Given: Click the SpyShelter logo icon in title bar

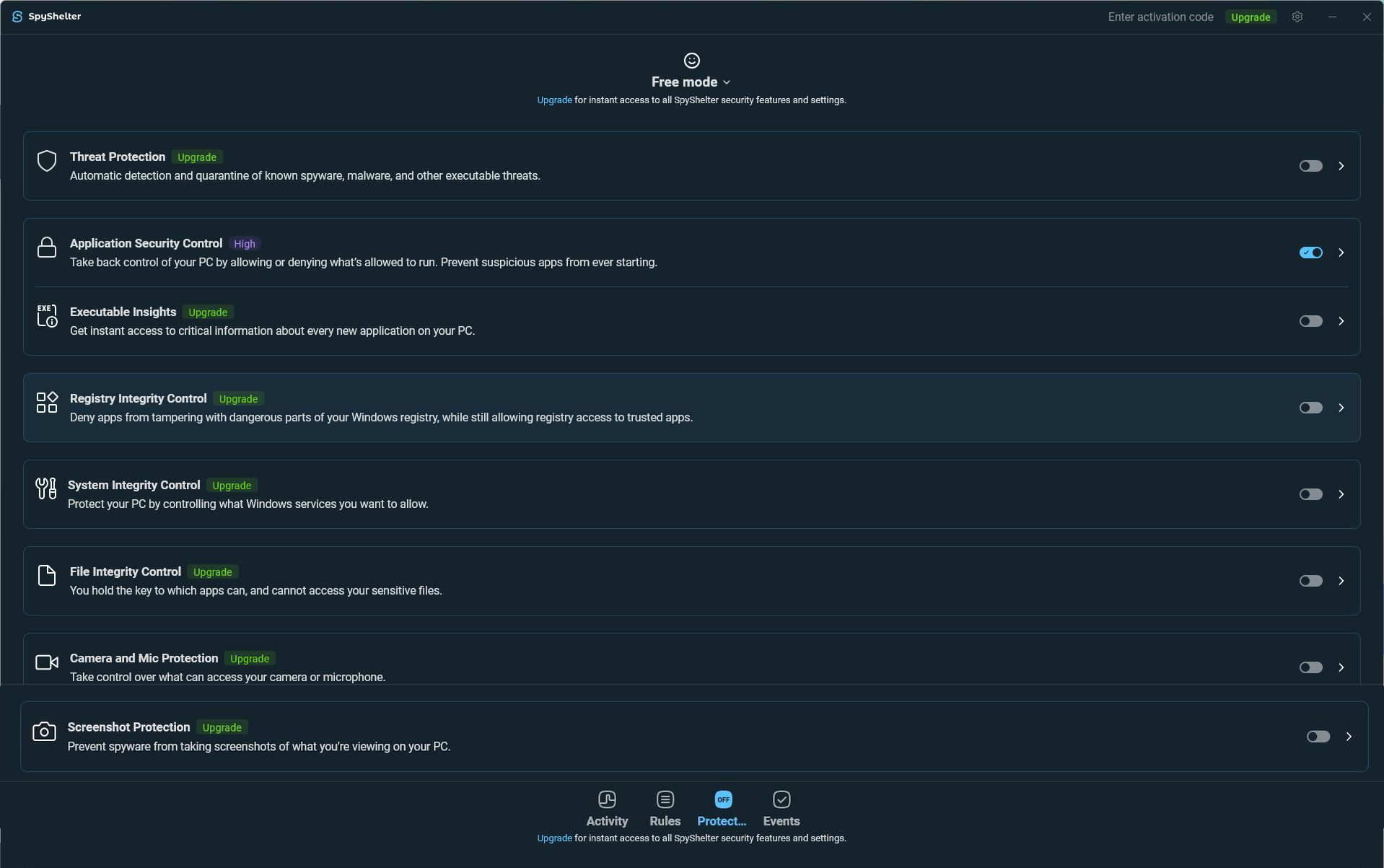Looking at the screenshot, I should point(17,17).
